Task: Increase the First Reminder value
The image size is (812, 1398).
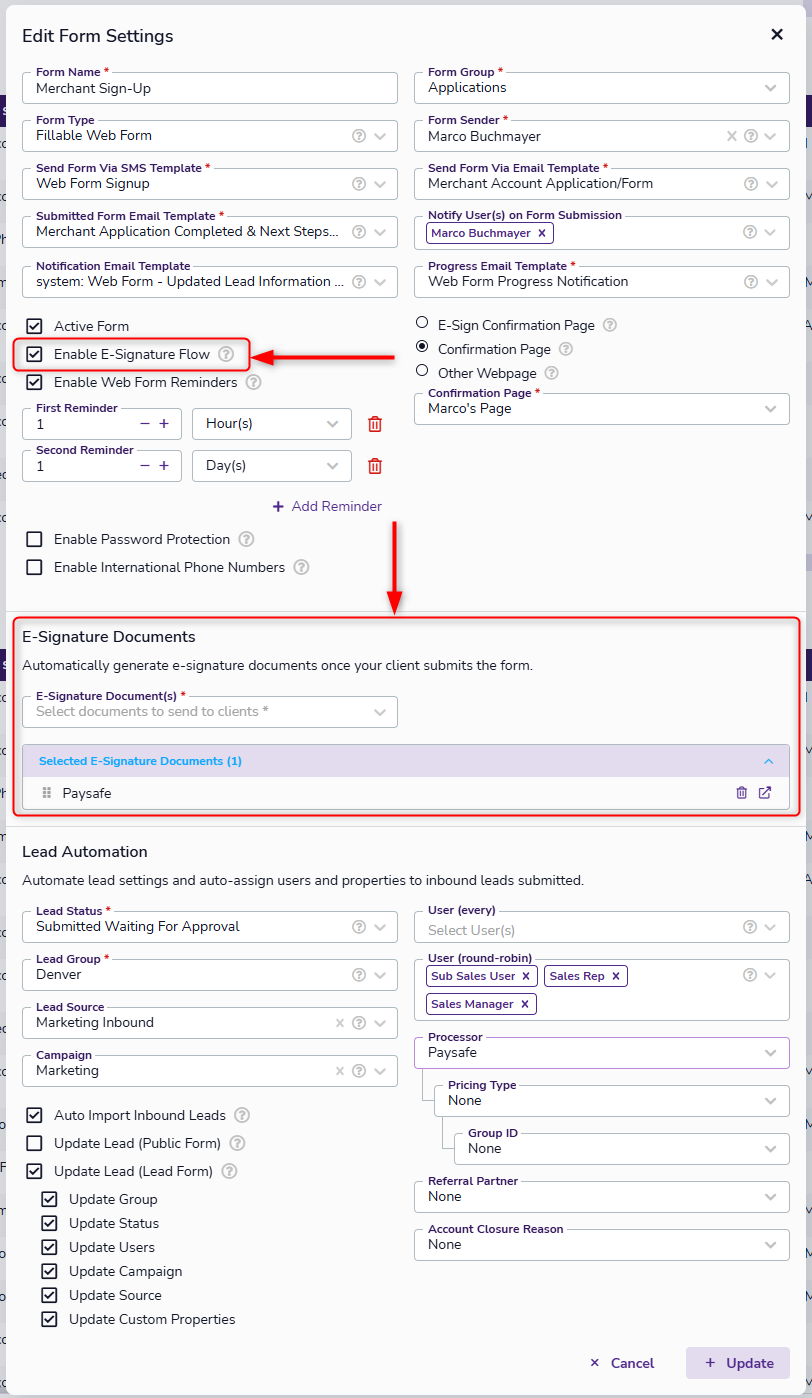Action: [x=164, y=424]
